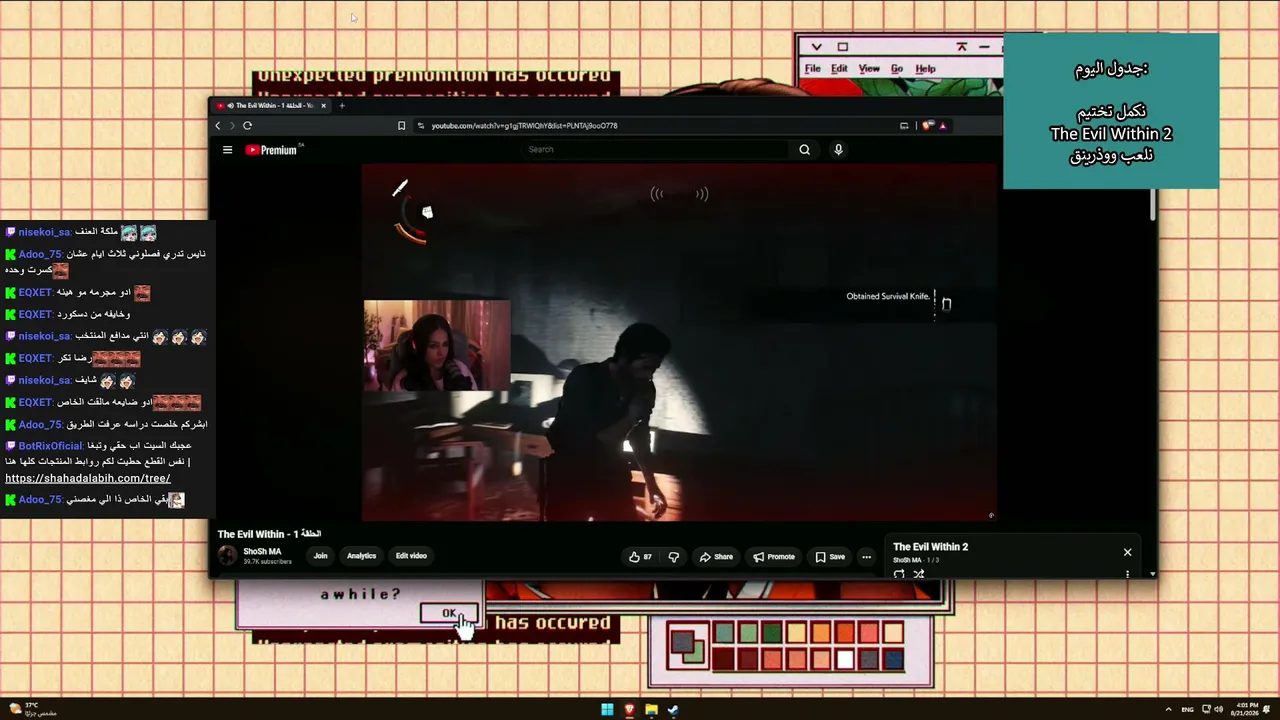Toggle shuffle playlist
Screen dimensions: 1280x720
pos(919,574)
